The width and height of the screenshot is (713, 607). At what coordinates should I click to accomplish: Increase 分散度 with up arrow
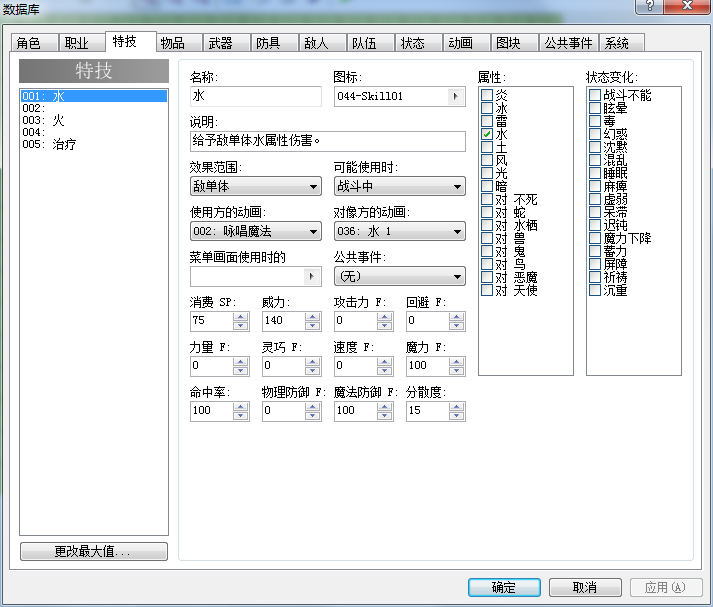pyautogui.click(x=457, y=407)
